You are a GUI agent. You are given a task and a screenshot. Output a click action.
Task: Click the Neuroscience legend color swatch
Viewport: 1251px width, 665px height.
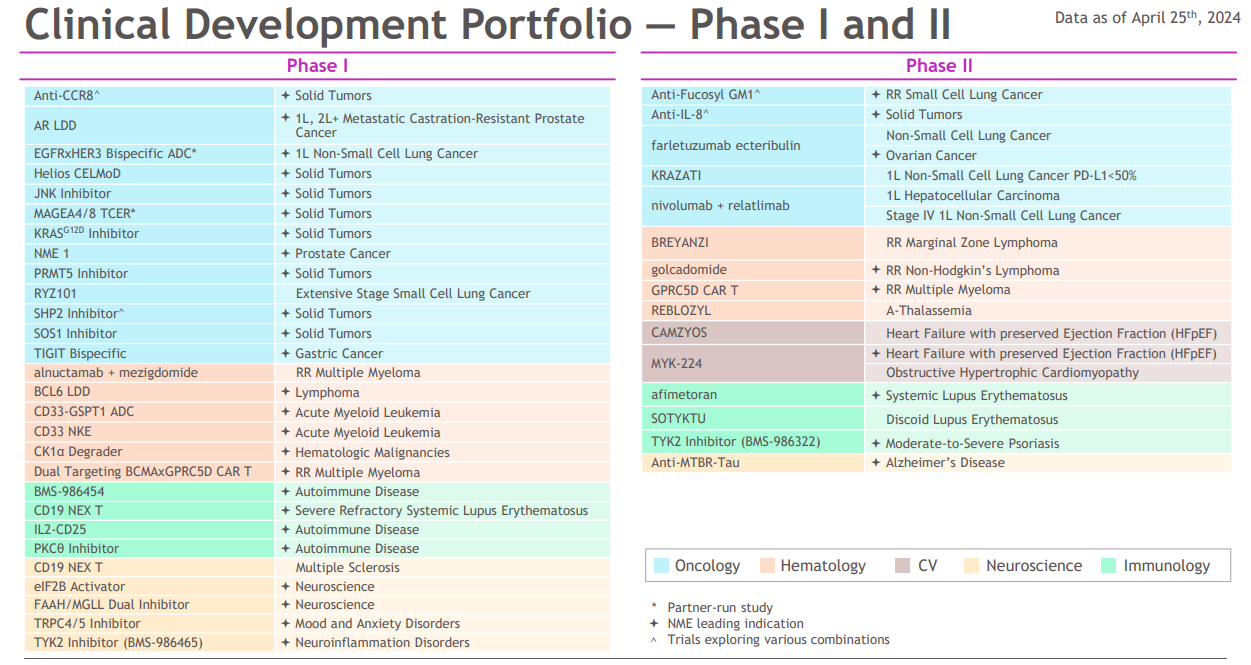[x=971, y=566]
